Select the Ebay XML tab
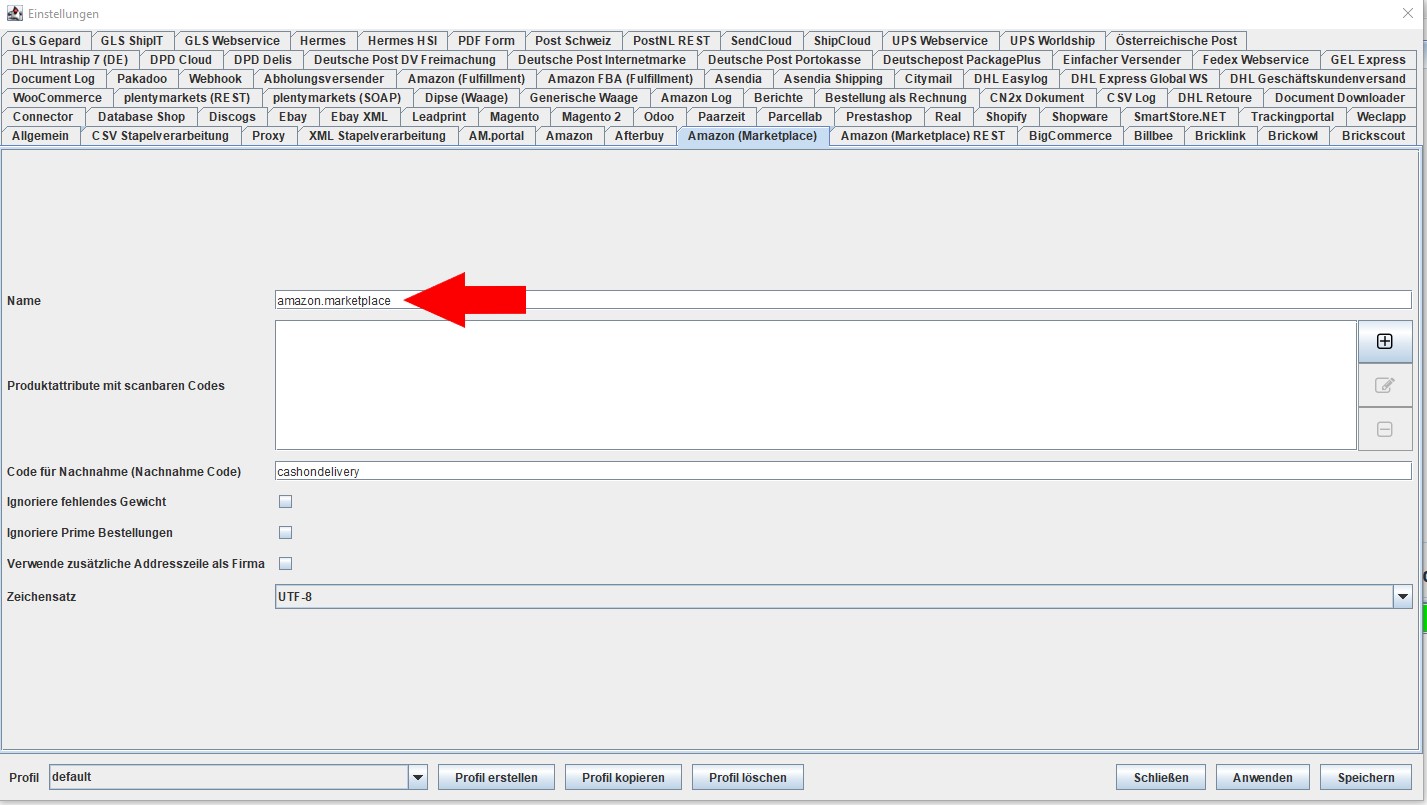This screenshot has width=1427, height=805. point(359,117)
